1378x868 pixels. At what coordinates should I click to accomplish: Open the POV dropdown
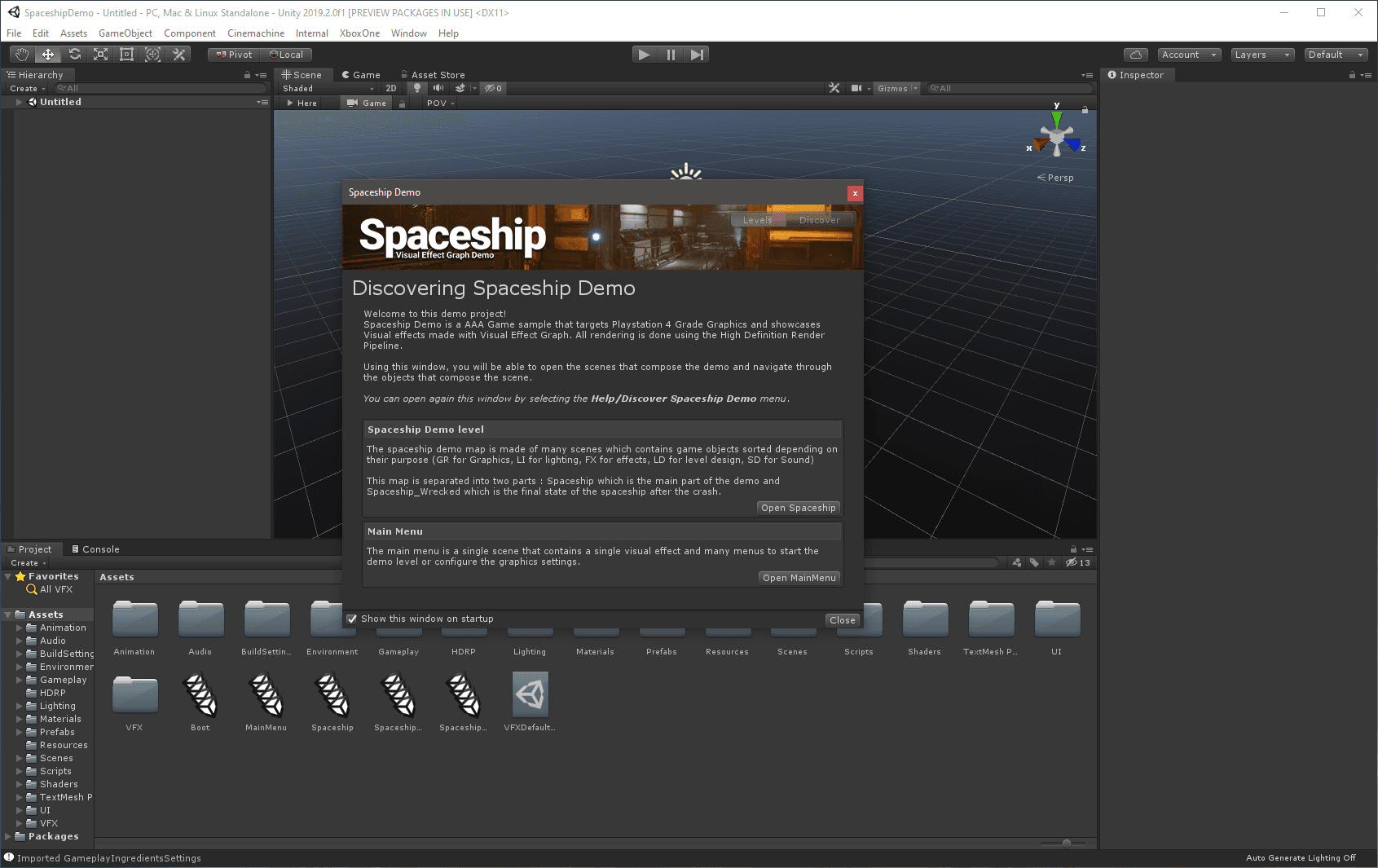440,103
